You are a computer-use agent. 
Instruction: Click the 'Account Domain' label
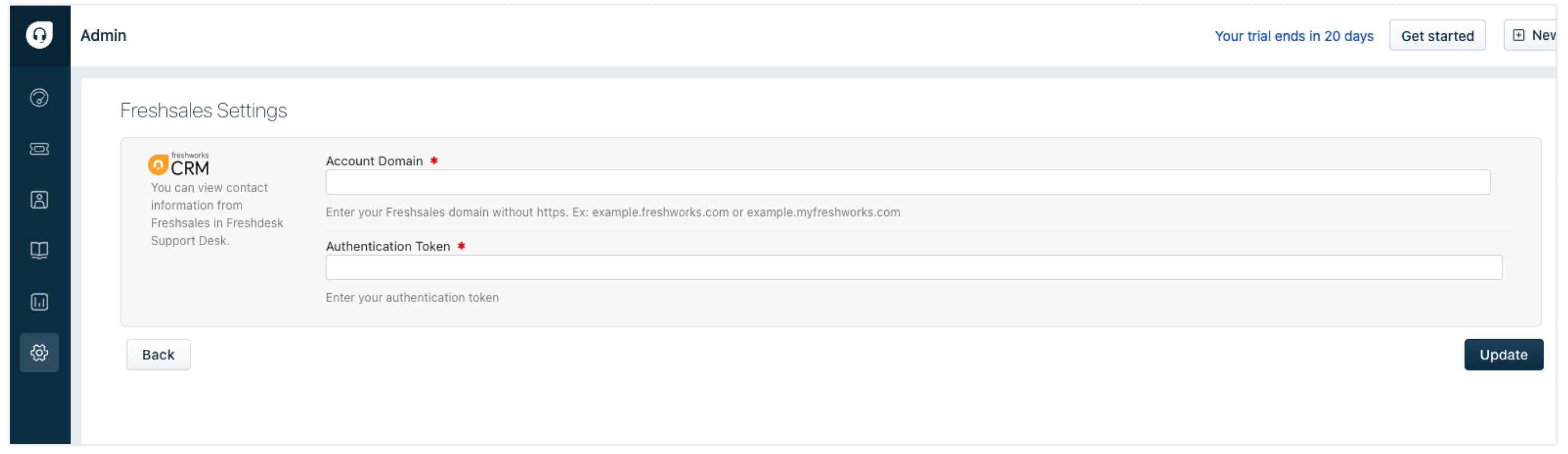coord(374,161)
